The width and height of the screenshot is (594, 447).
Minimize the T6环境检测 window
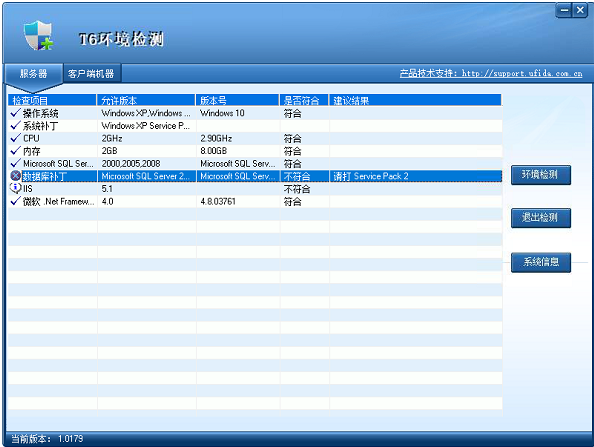(564, 10)
